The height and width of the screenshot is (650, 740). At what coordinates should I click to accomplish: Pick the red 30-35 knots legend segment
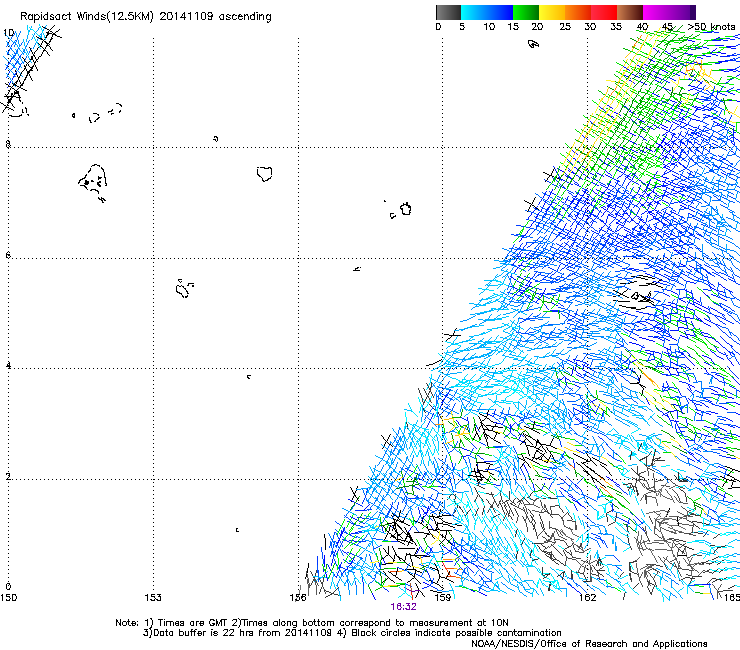[x=604, y=12]
